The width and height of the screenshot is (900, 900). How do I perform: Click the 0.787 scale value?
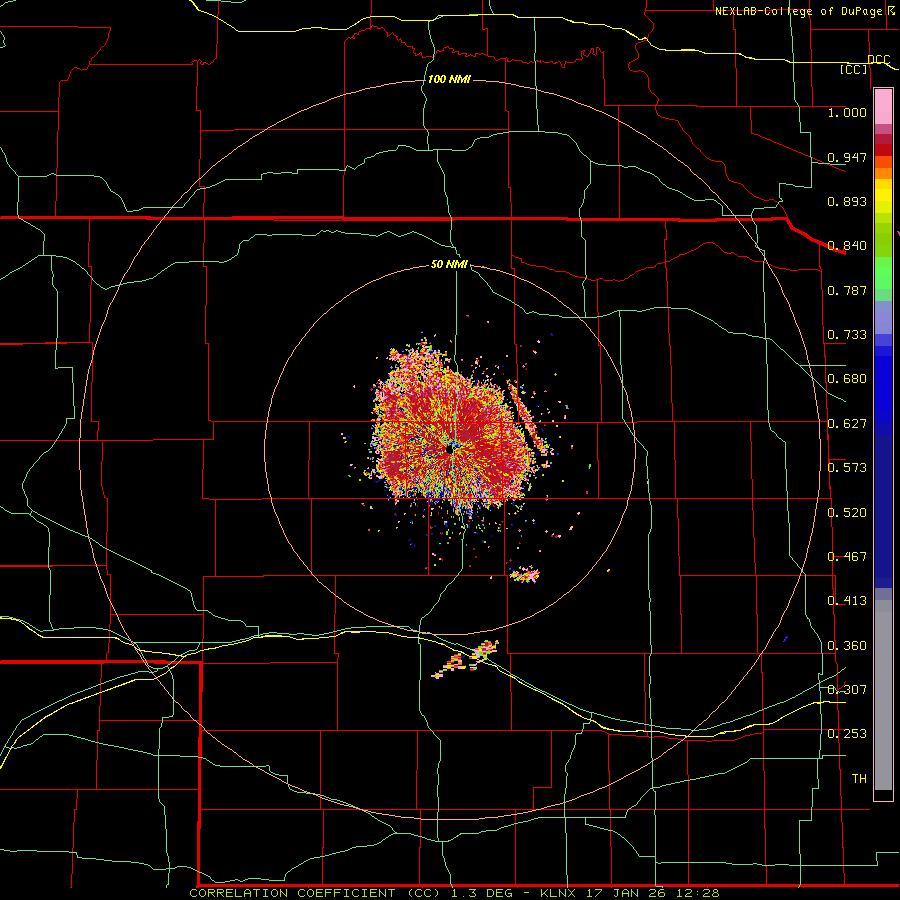847,290
